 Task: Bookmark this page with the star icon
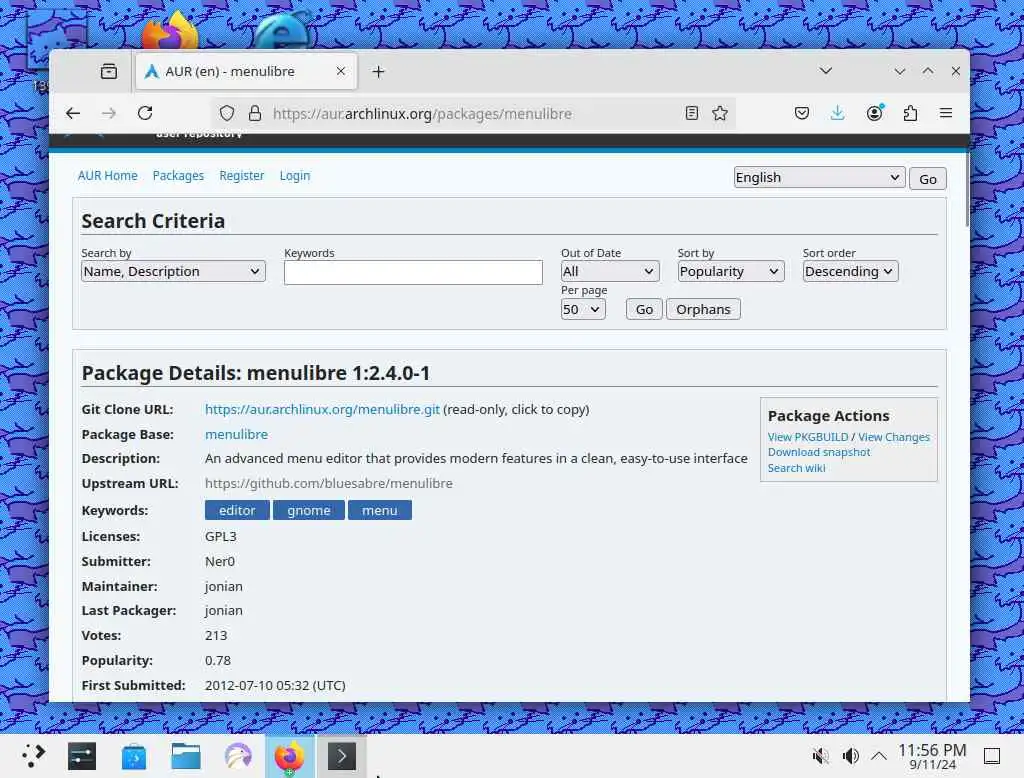720,113
